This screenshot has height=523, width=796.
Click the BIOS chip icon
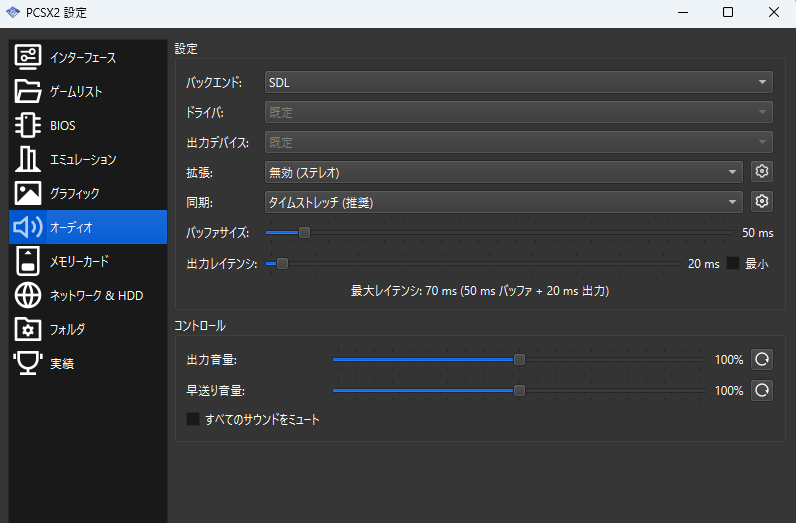coord(28,125)
